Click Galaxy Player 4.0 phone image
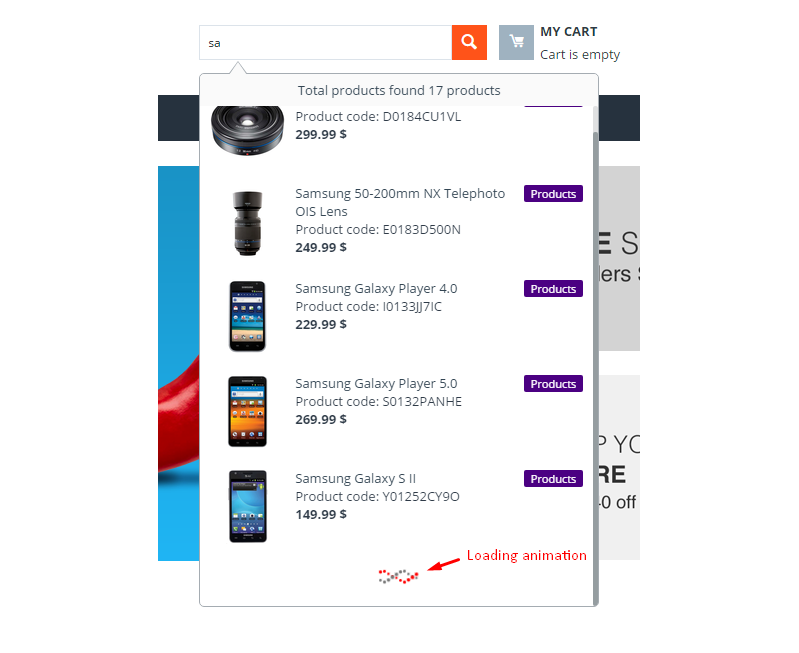799x653 pixels. 247,316
